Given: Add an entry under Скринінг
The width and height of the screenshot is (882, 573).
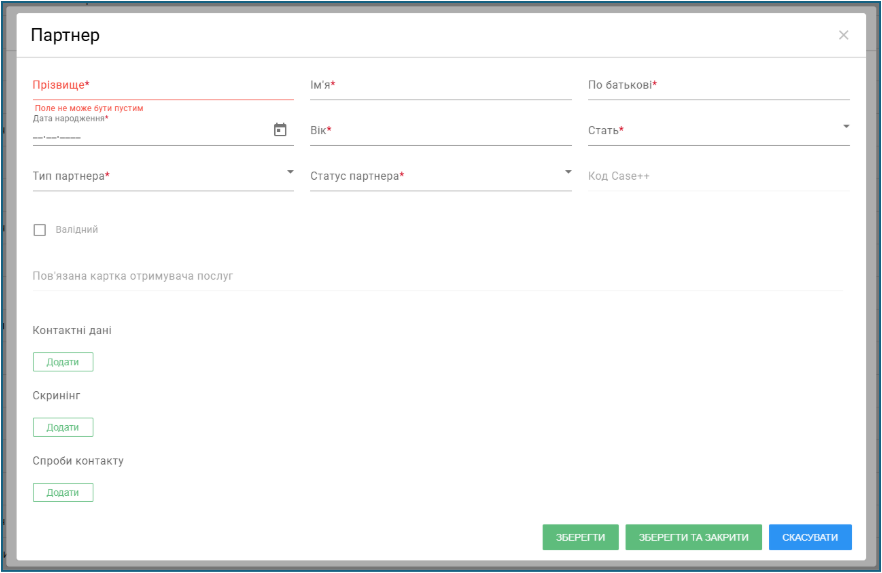Looking at the screenshot, I should (x=63, y=427).
